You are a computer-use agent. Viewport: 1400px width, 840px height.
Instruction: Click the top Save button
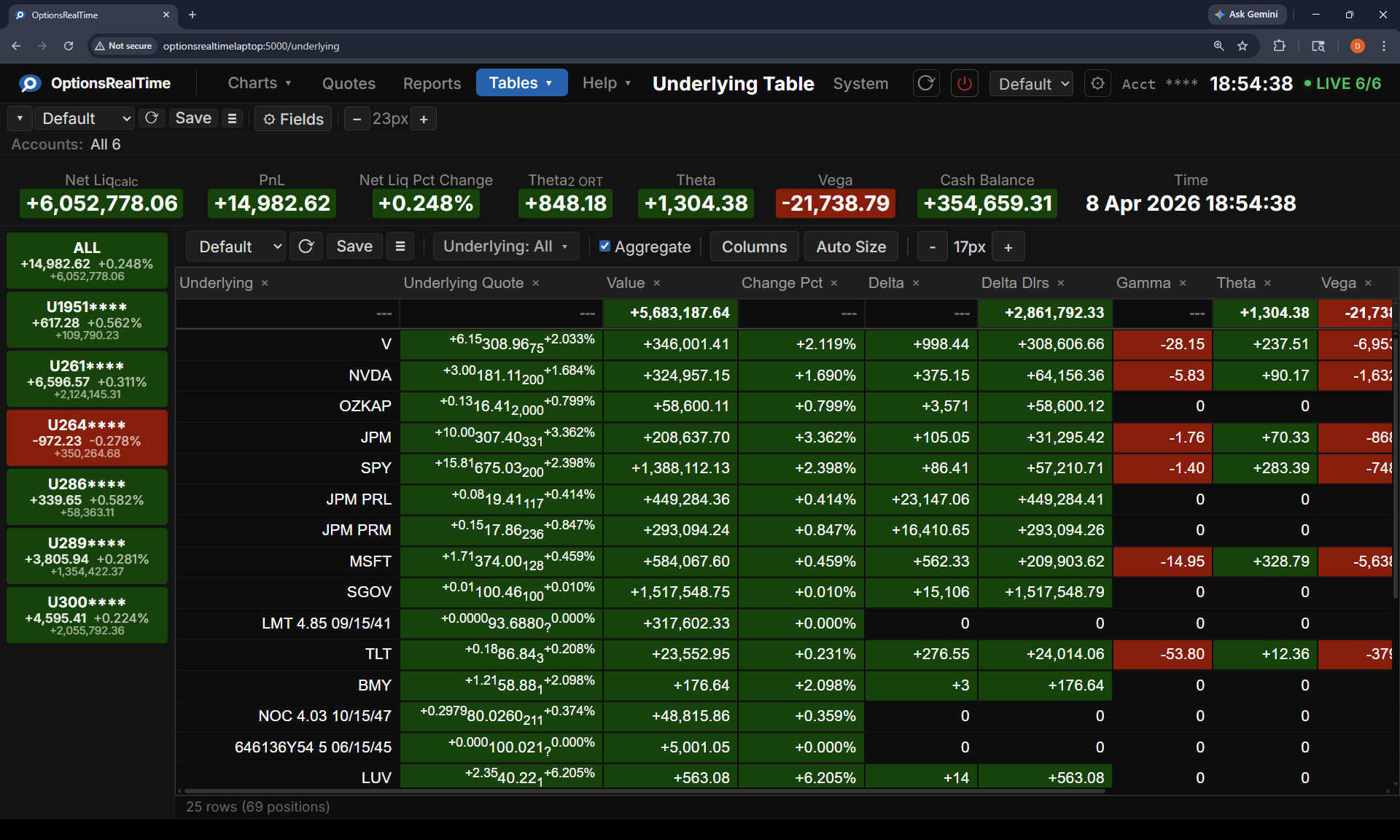coord(193,118)
